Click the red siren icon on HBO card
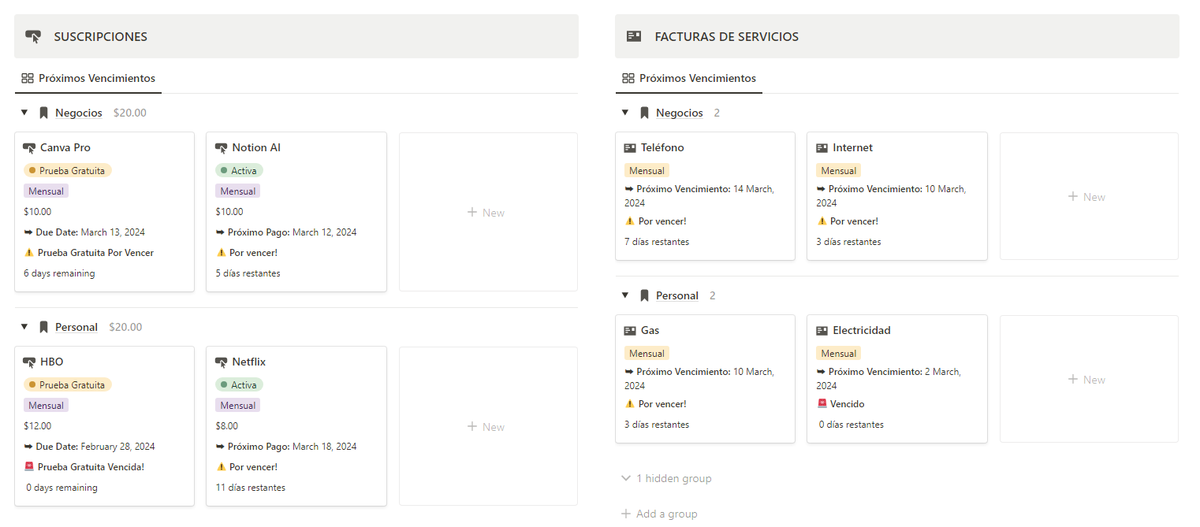Viewport: 1200px width, 527px height. pos(29,467)
